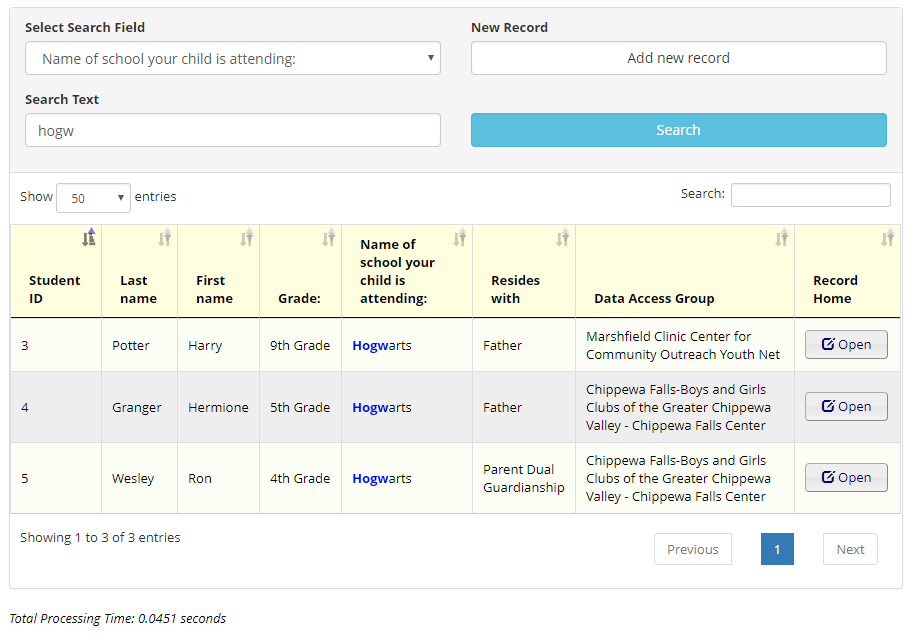This screenshot has height=640, width=915.
Task: Click Parent Dual Guardianship cell
Action: 523,478
